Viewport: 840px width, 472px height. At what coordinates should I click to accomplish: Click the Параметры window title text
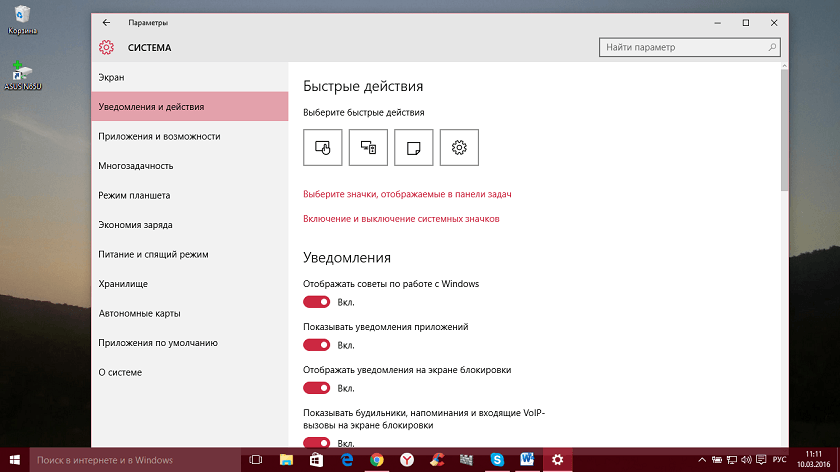(x=148, y=23)
